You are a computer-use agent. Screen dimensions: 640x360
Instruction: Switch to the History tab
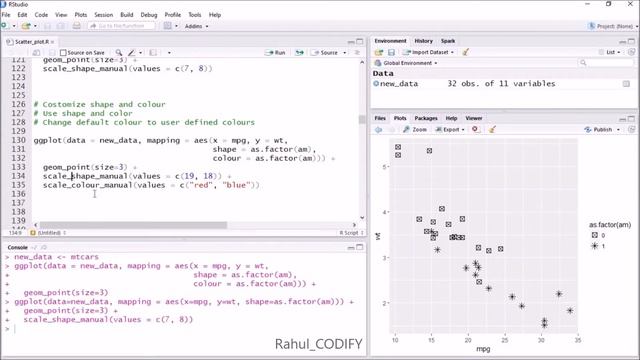[x=423, y=41]
